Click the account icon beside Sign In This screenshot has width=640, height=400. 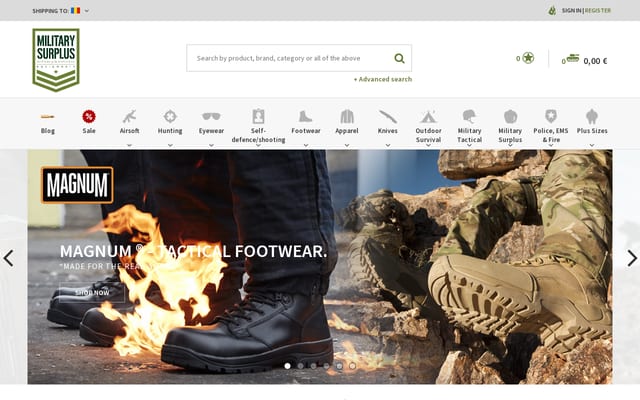(x=552, y=11)
